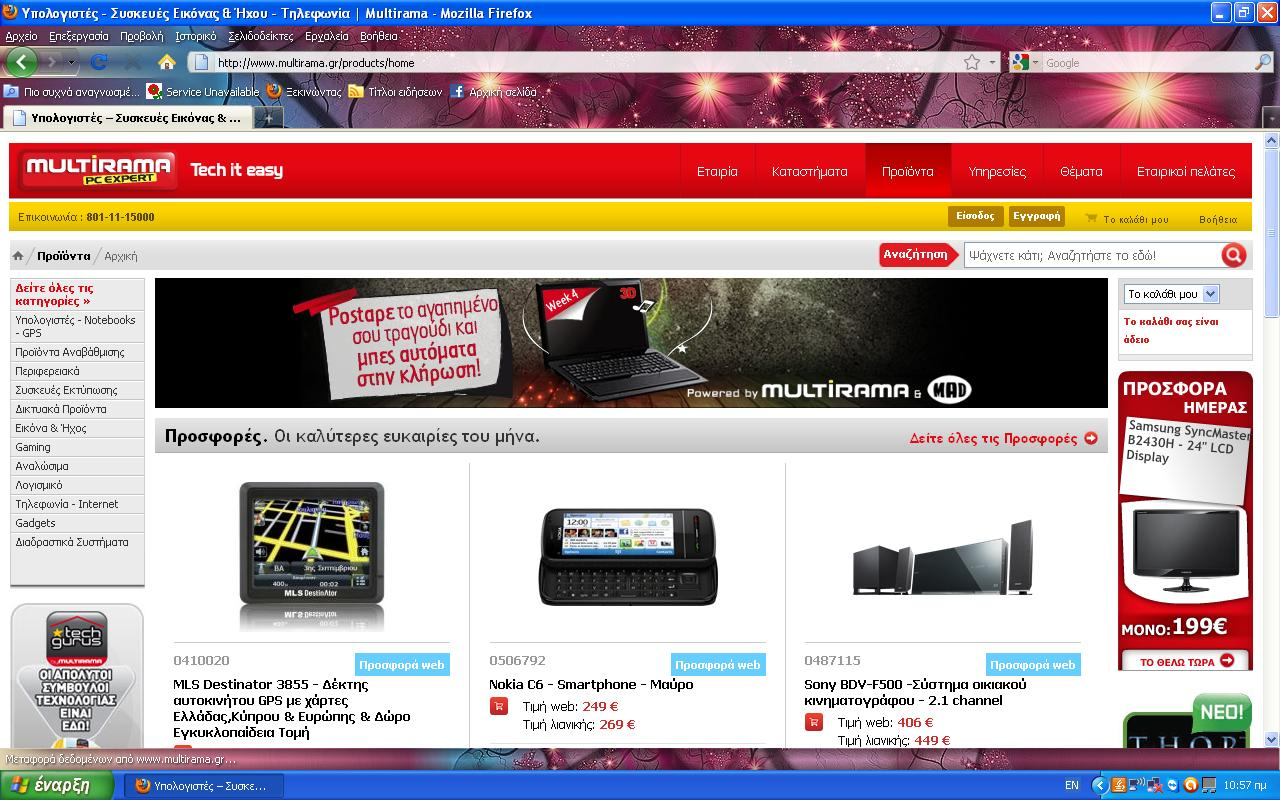
Task: Bookmark this page with the star icon
Action: [972, 62]
